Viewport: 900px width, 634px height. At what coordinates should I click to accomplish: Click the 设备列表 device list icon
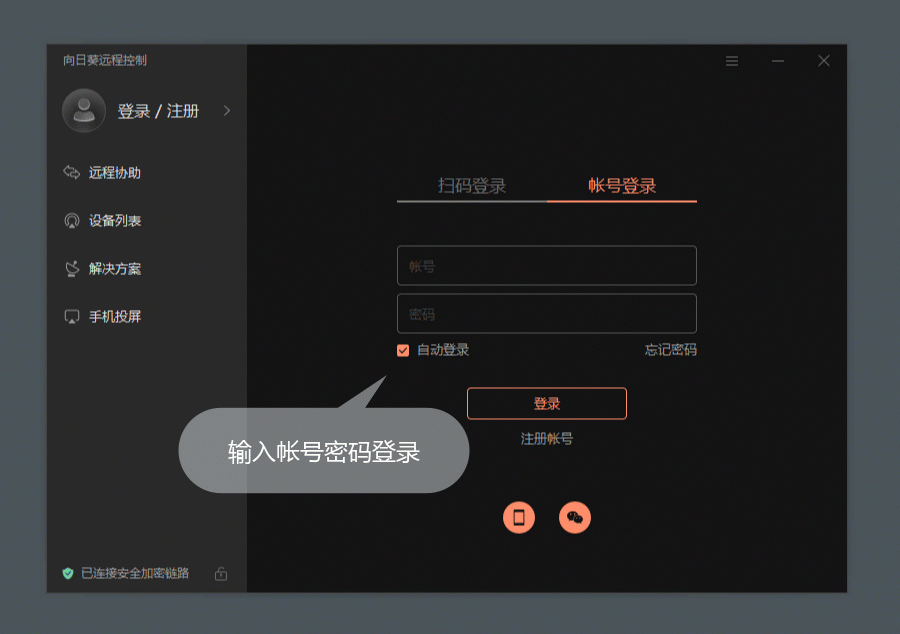(x=71, y=221)
